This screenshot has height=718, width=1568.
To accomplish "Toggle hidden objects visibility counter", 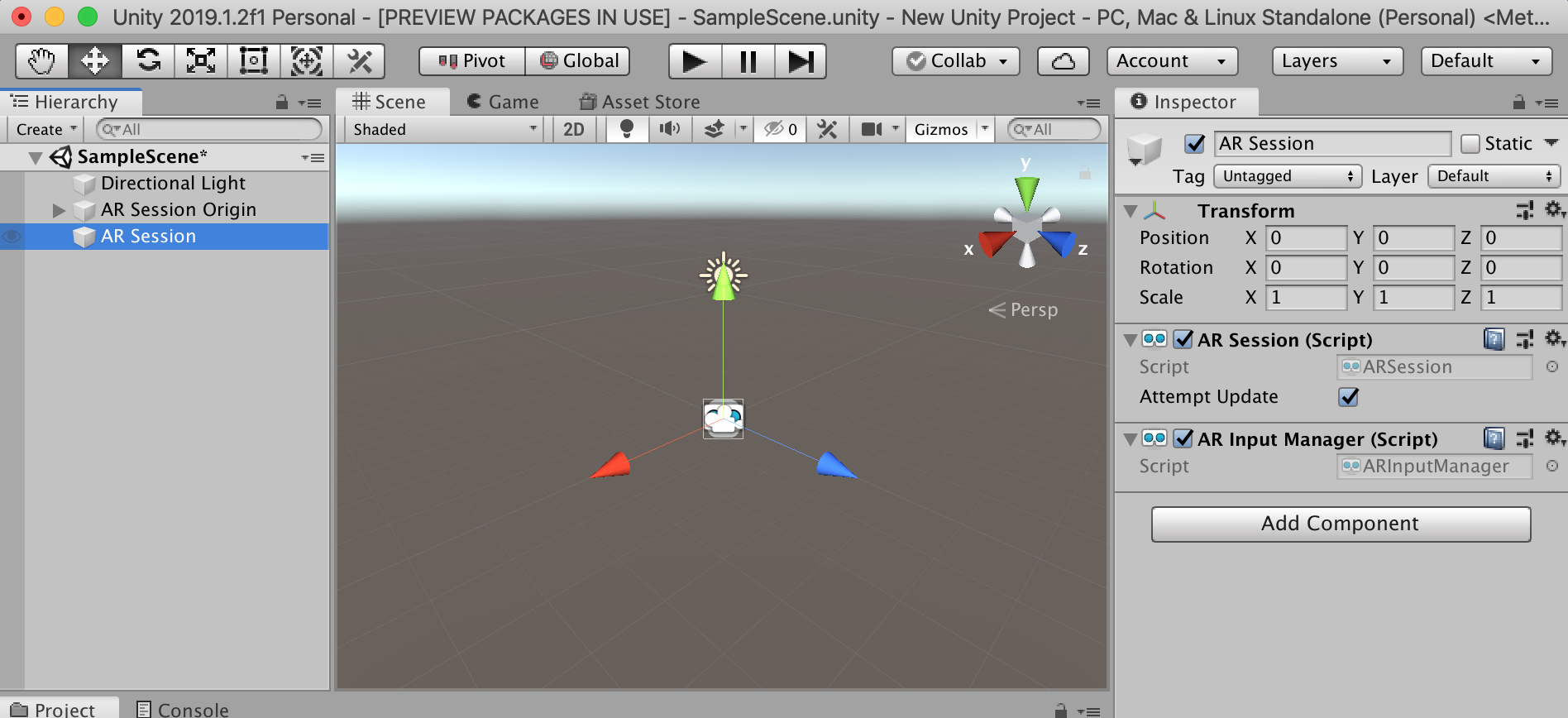I will pyautogui.click(x=780, y=129).
